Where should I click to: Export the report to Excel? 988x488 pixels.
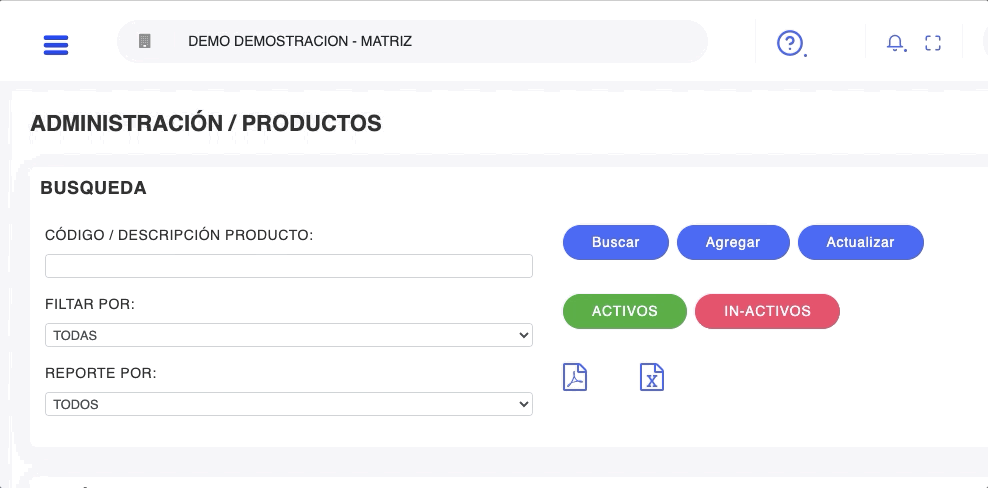[x=652, y=377]
